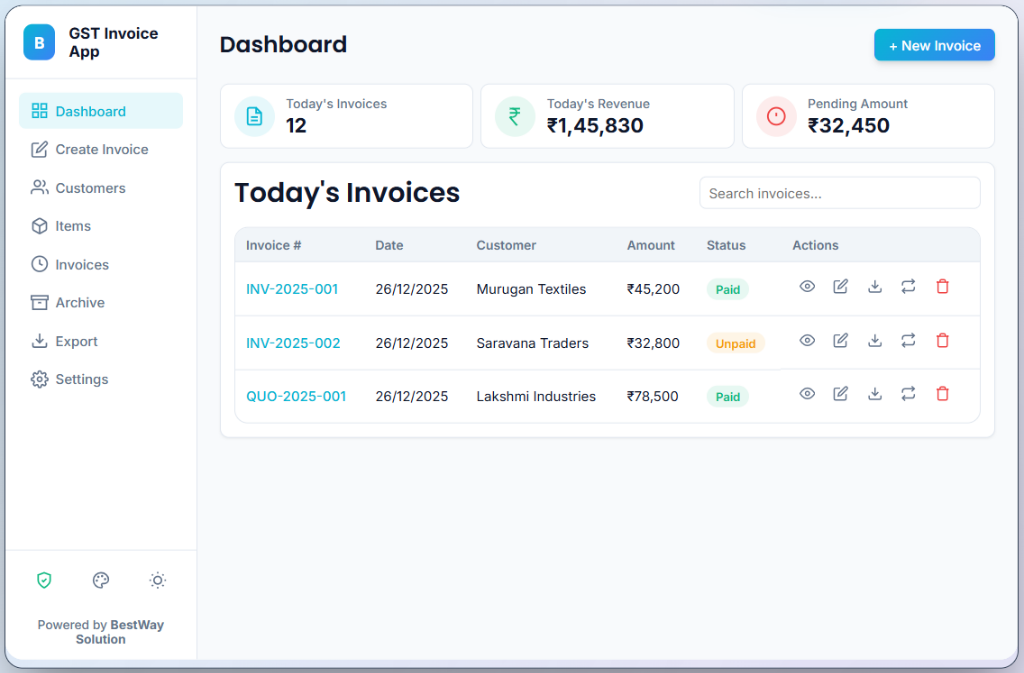Click the Amount column header
Image resolution: width=1024 pixels, height=673 pixels.
point(650,245)
